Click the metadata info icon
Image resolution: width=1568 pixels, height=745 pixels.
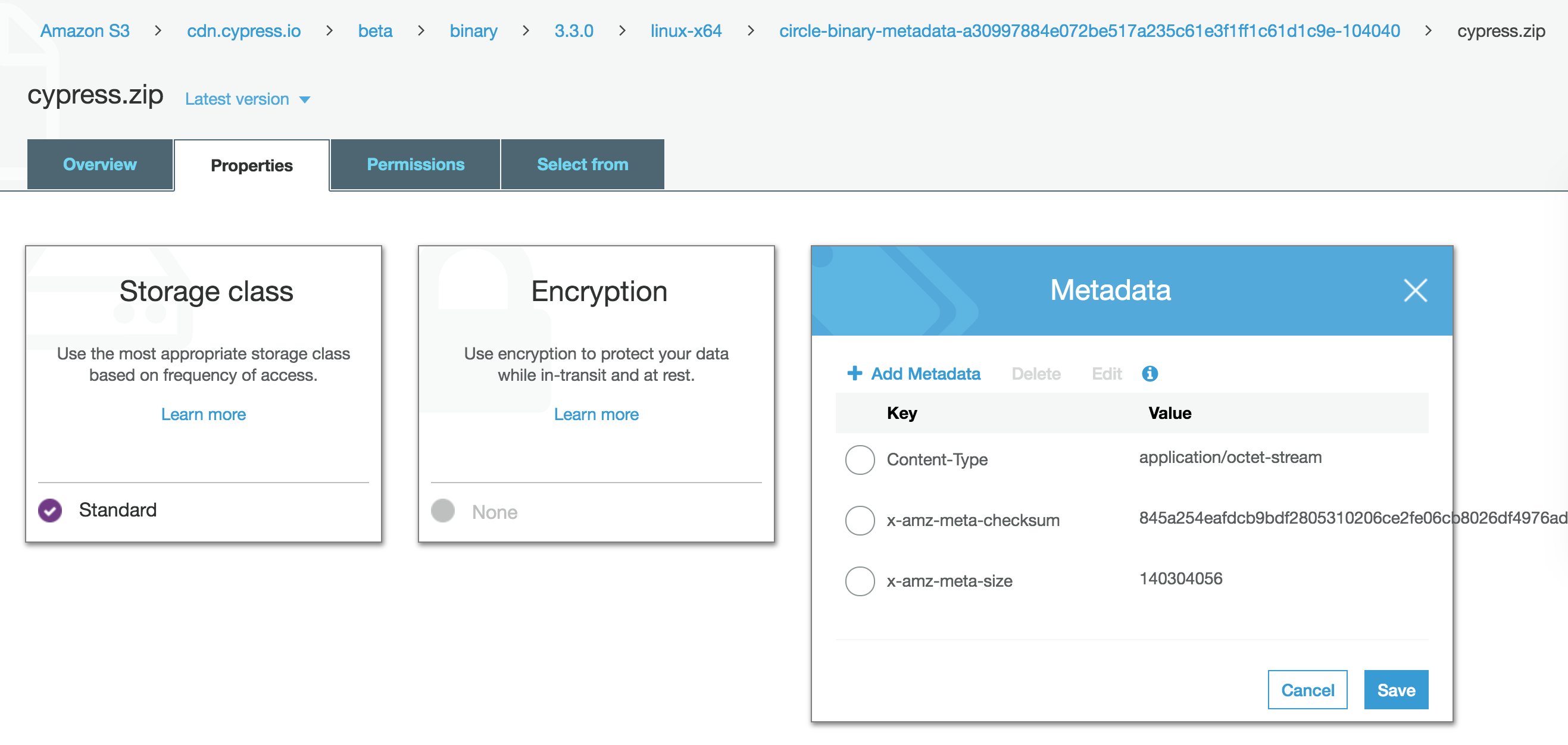pyautogui.click(x=1150, y=373)
